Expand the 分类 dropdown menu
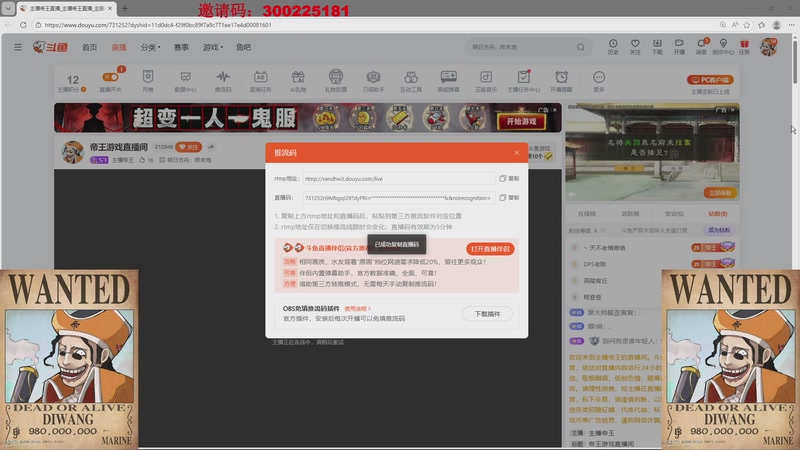This screenshot has height=450, width=800. point(150,47)
